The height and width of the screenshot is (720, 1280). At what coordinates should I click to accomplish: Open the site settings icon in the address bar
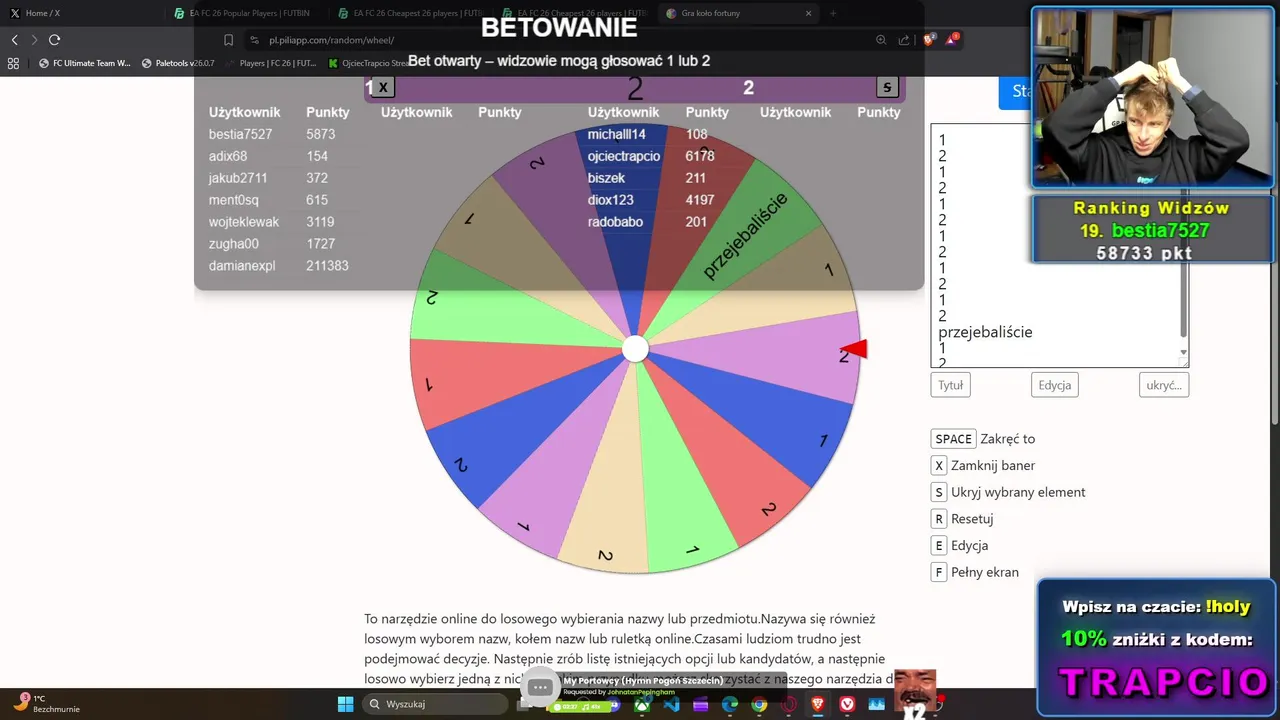254,40
